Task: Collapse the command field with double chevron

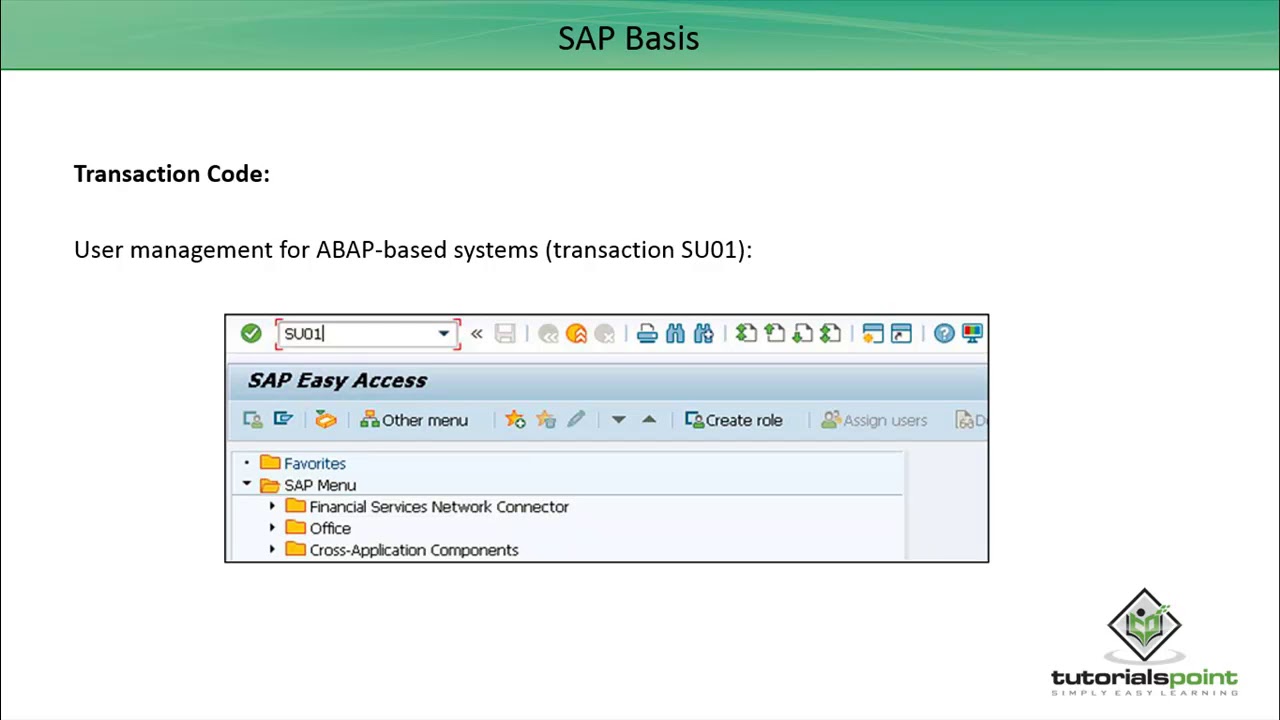Action: 477,334
